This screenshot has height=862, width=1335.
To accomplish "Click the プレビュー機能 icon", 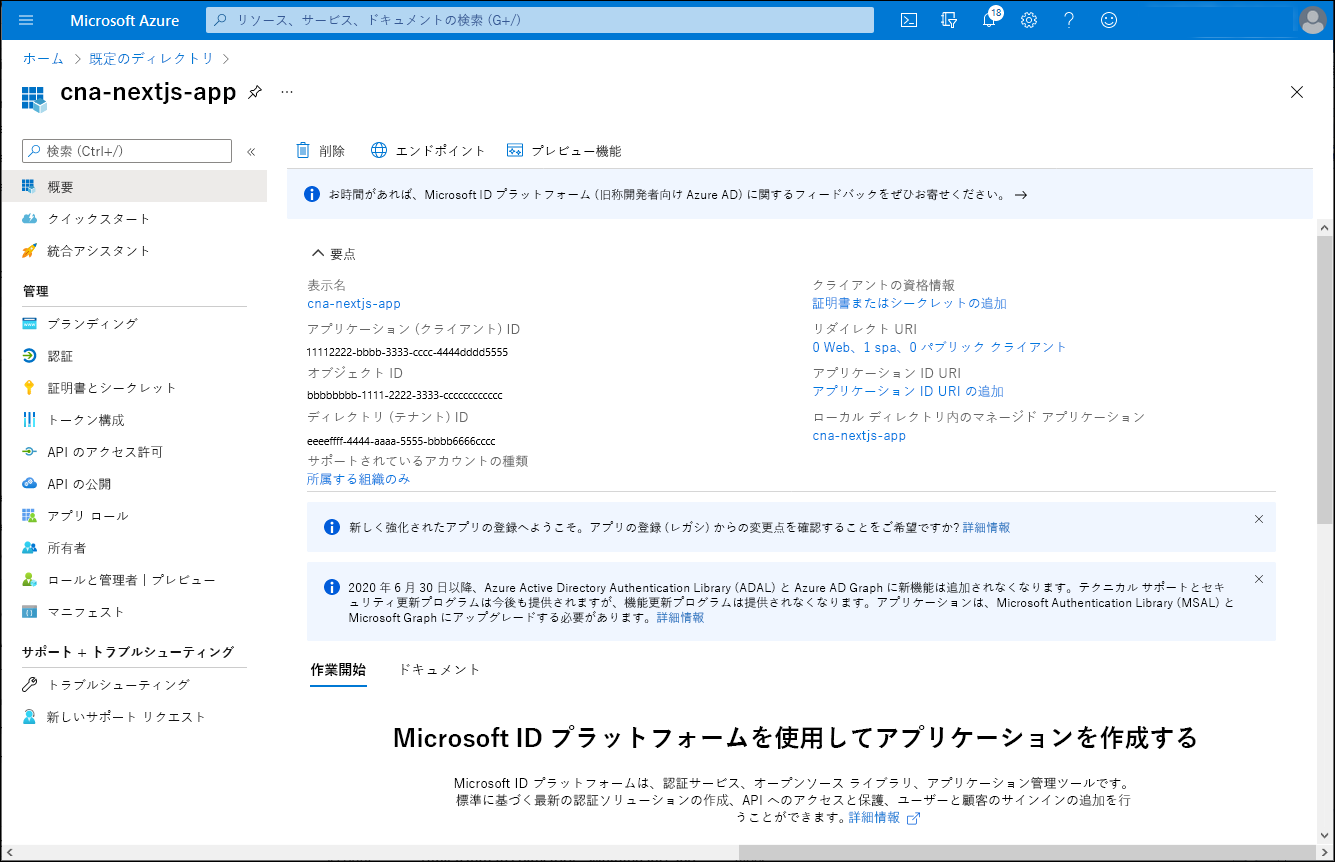I will [515, 151].
